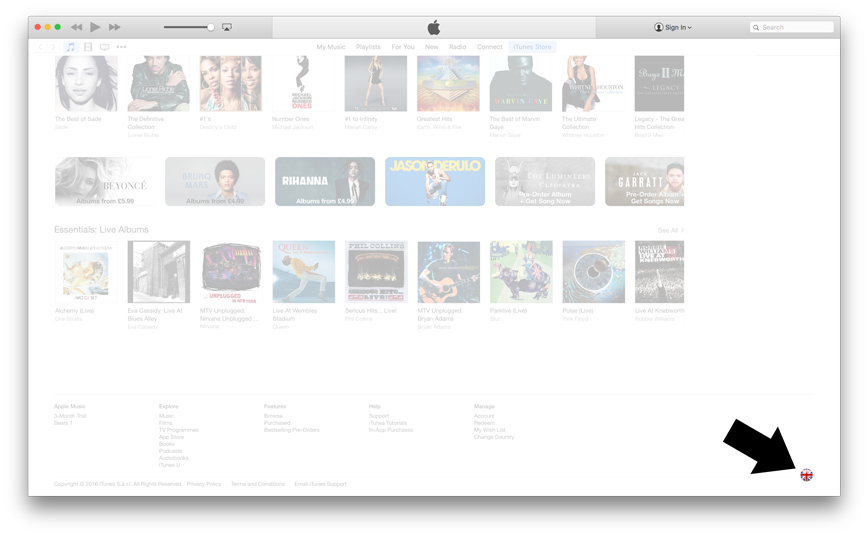The height and width of the screenshot is (536, 868).
Task: Select the Music library icon
Action: pyautogui.click(x=71, y=47)
